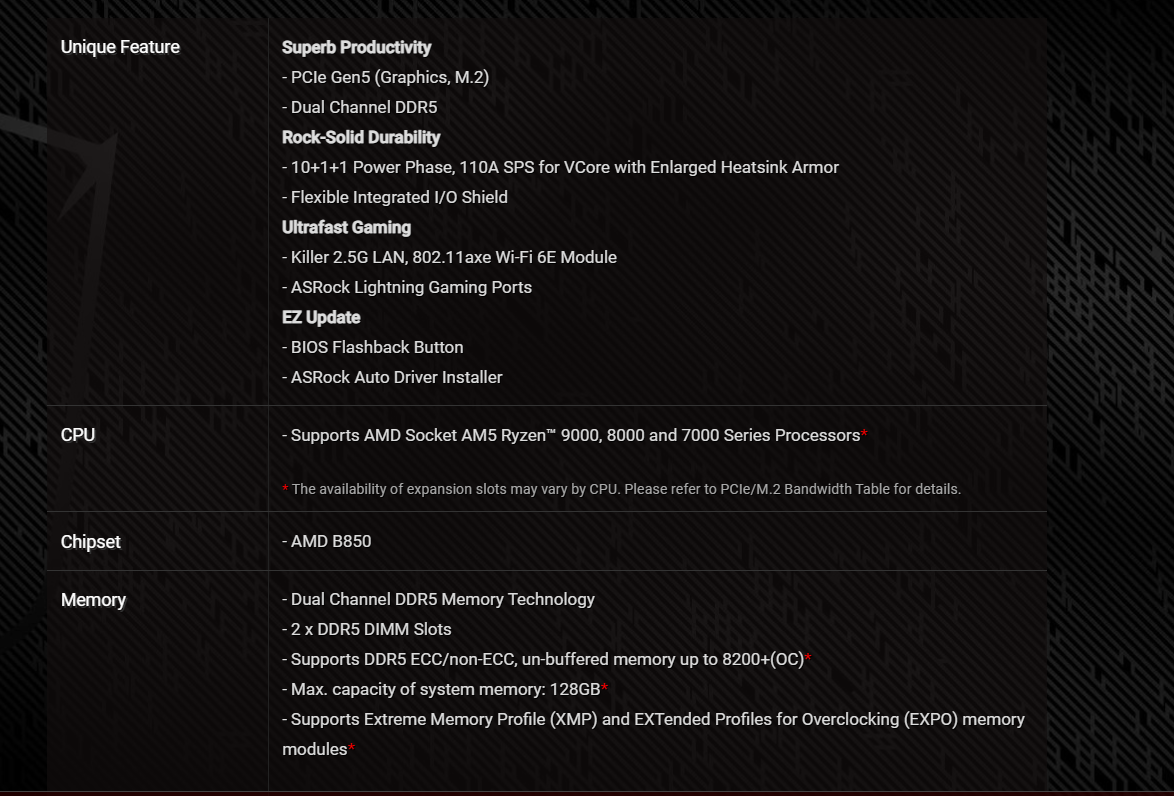Click the PCIe/M.2 Bandwidth Table footnote text
Image resolution: width=1174 pixels, height=796 pixels.
point(626,489)
